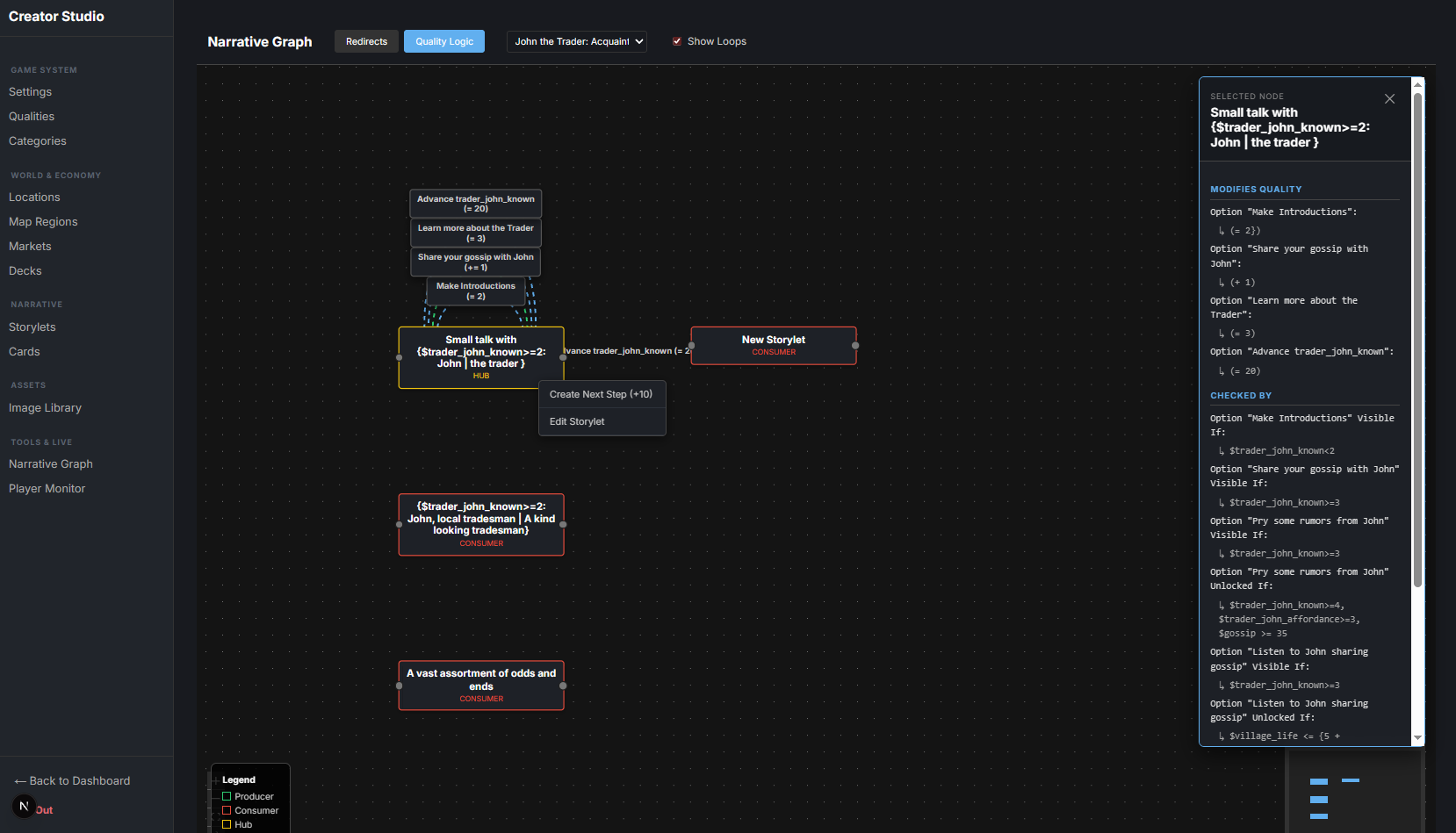Choose Create Next Step (+10) from context menu
The height and width of the screenshot is (833, 1456).
pos(601,394)
